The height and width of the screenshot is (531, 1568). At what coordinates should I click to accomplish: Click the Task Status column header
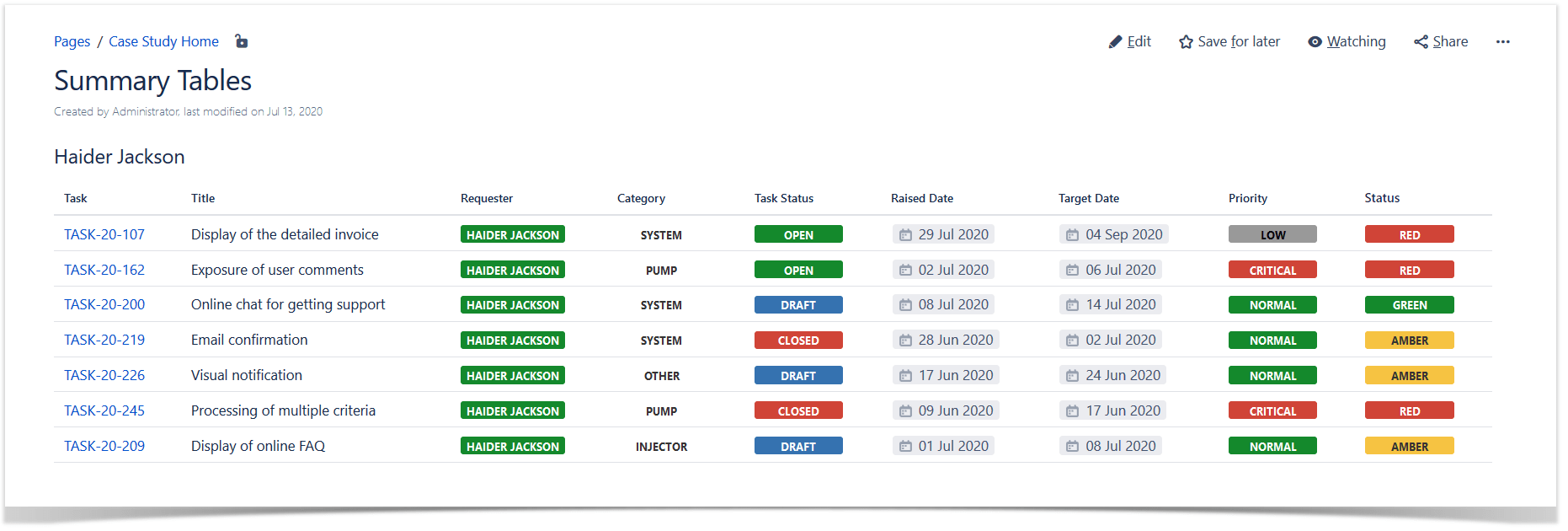point(784,198)
